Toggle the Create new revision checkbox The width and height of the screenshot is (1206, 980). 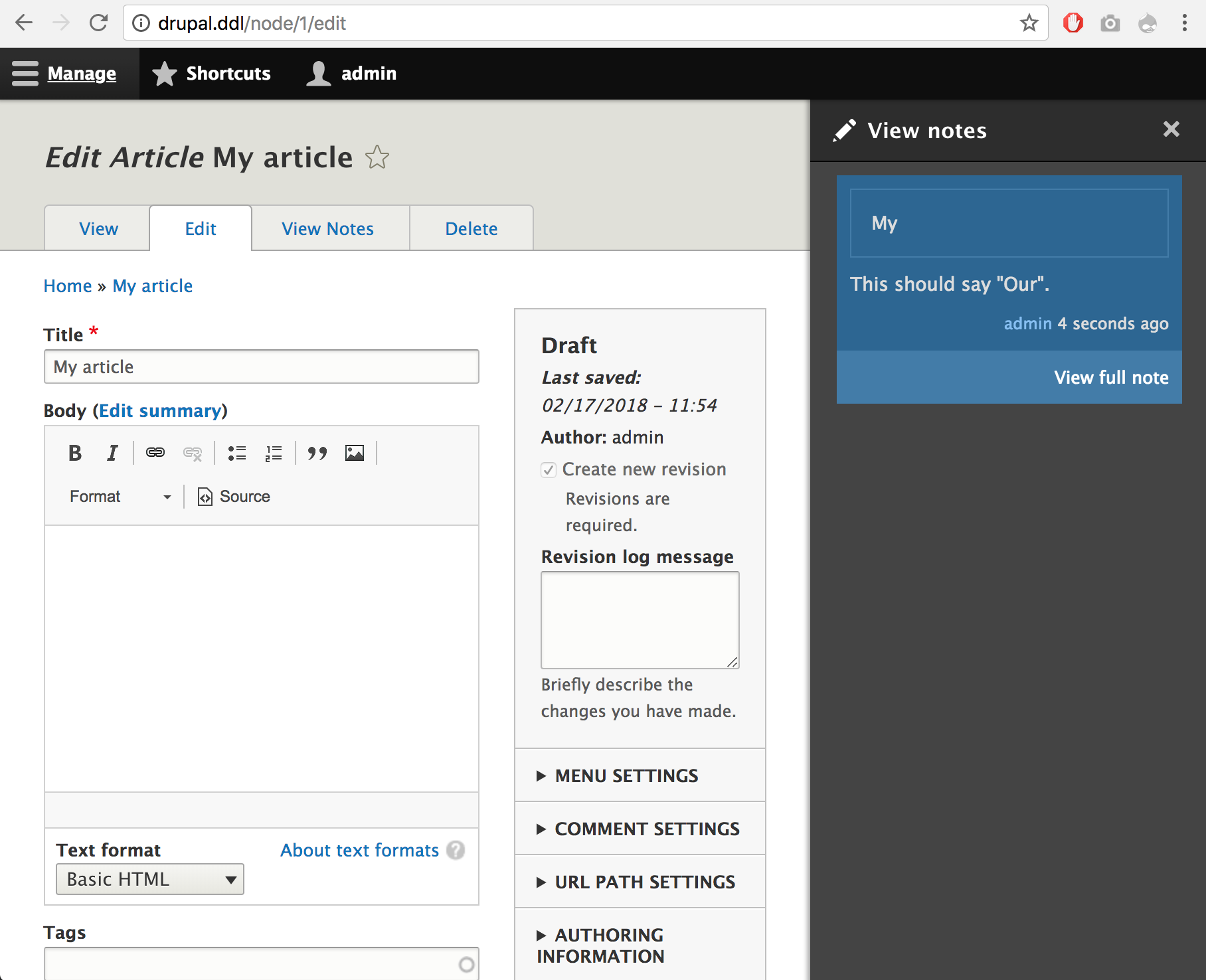pos(549,470)
